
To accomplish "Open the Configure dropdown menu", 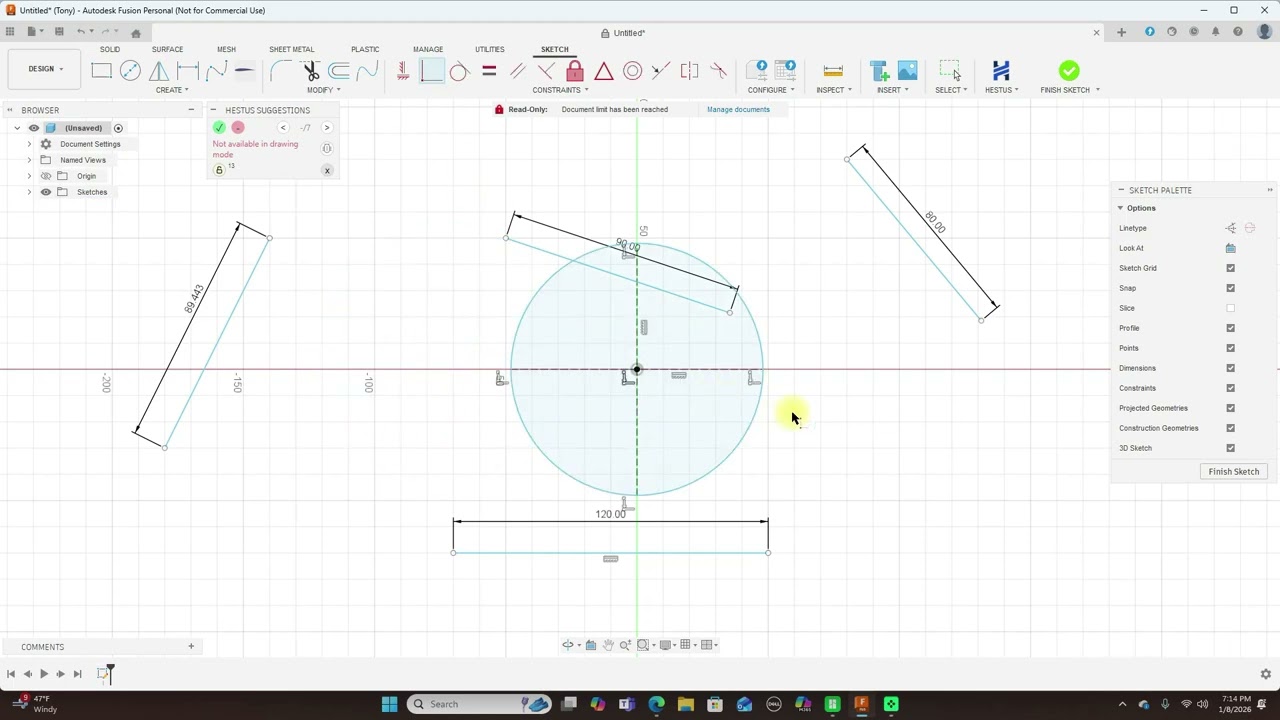I will [771, 90].
